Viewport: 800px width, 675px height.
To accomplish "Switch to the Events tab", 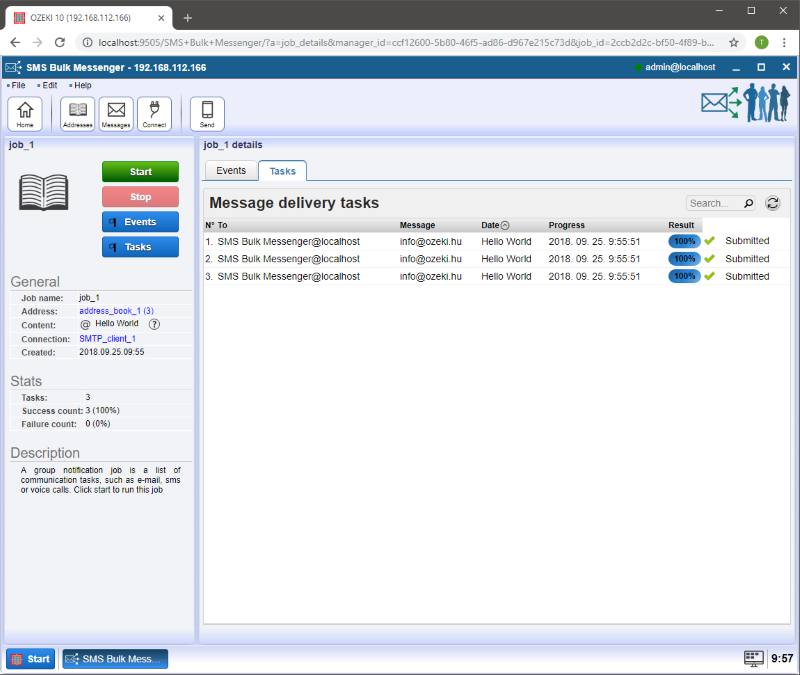I will tap(231, 171).
